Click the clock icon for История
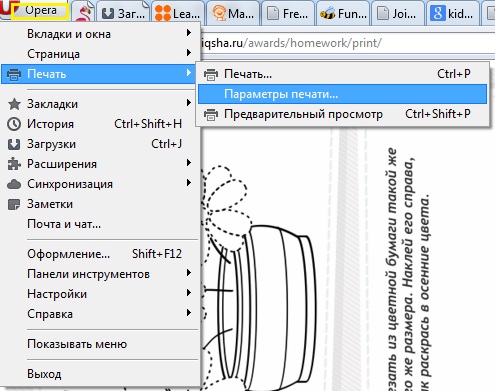This screenshot has width=495, height=391. click(14, 124)
